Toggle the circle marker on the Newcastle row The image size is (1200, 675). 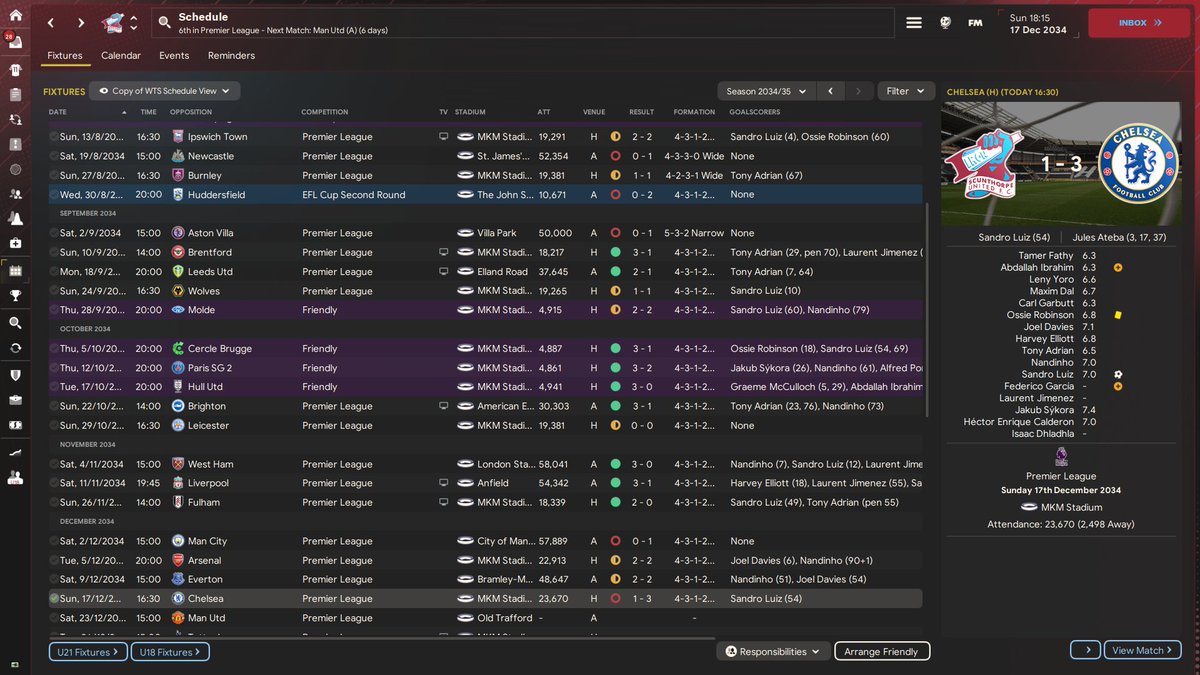click(x=54, y=156)
